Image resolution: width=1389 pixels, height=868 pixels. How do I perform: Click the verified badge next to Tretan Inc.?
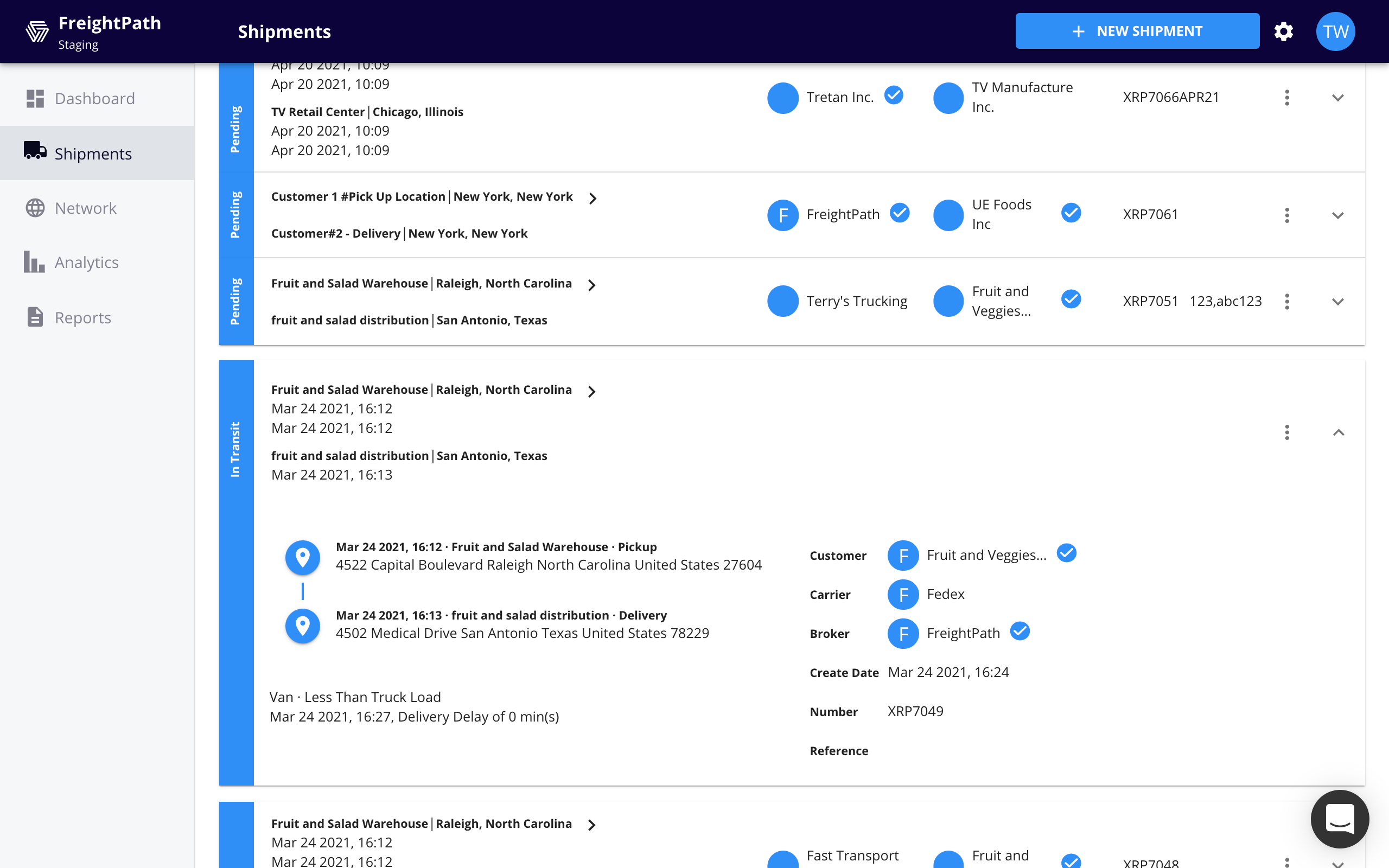click(x=893, y=95)
